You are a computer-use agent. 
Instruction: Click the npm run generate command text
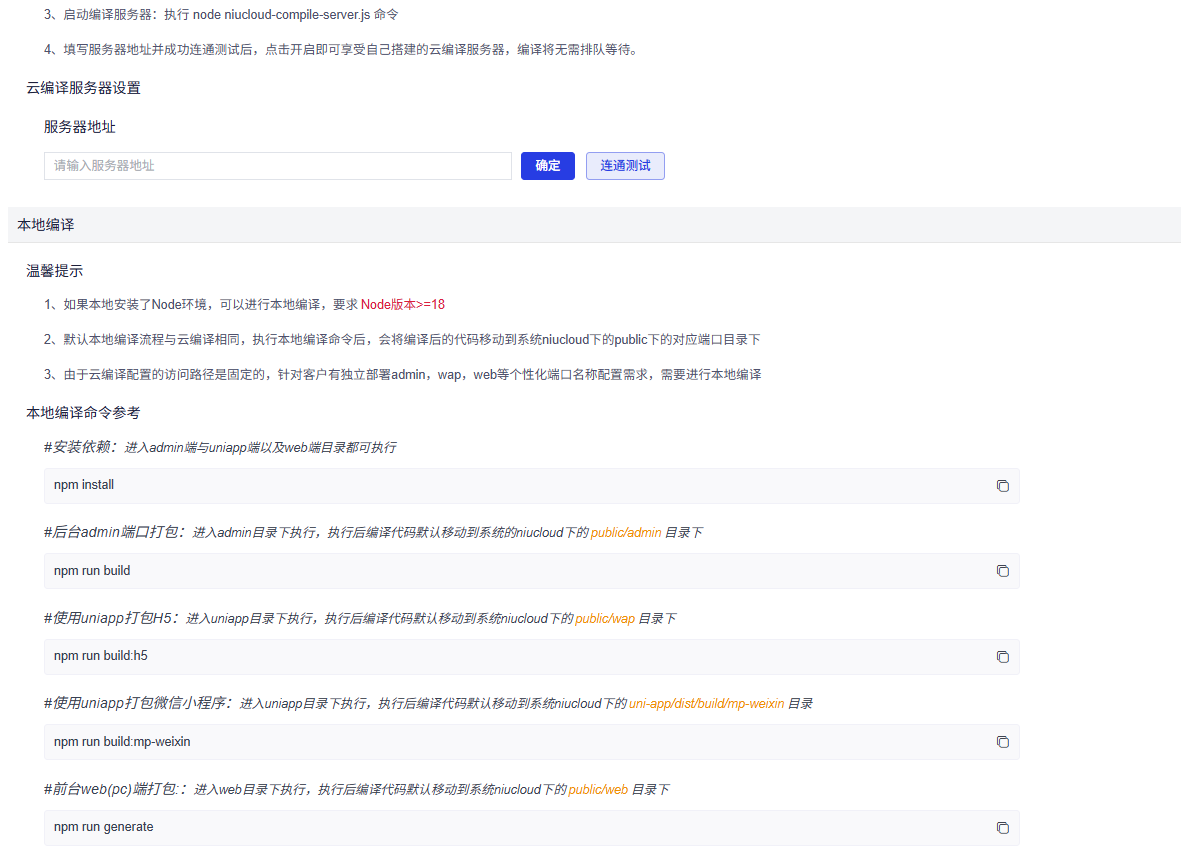click(104, 827)
